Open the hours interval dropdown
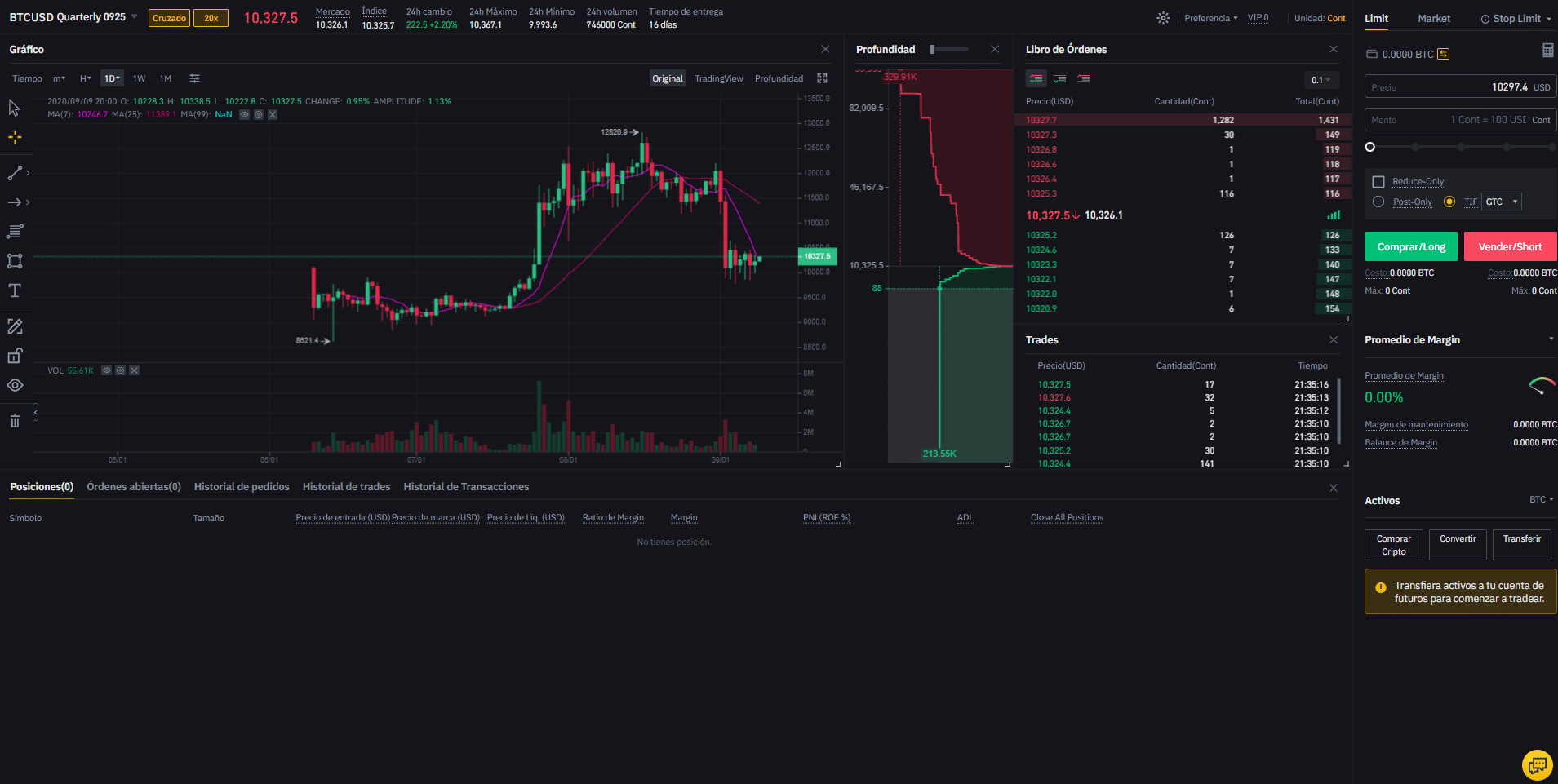This screenshot has width=1558, height=784. [x=85, y=78]
